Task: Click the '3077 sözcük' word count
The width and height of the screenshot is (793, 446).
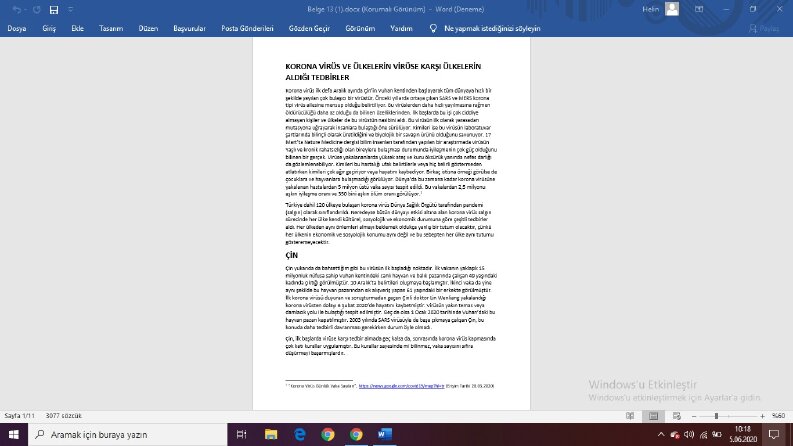Action: point(64,416)
